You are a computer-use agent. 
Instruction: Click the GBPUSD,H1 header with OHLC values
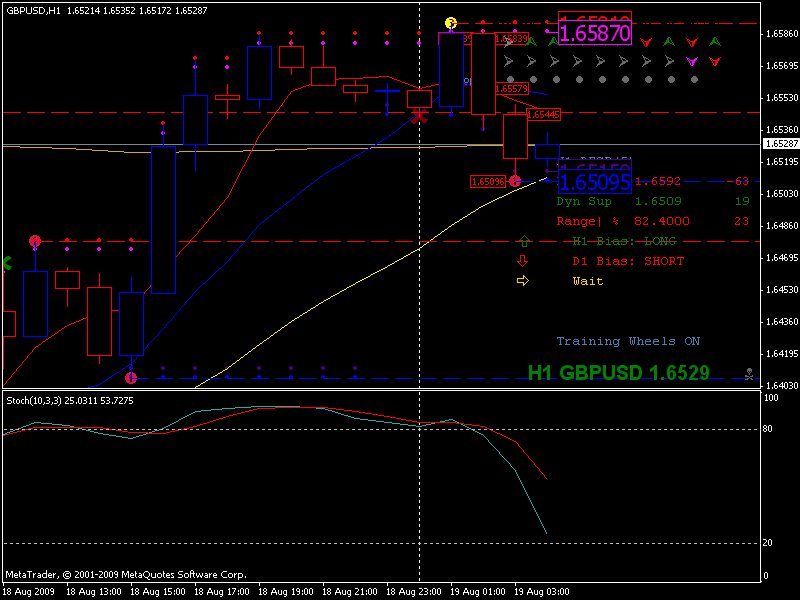click(x=107, y=10)
